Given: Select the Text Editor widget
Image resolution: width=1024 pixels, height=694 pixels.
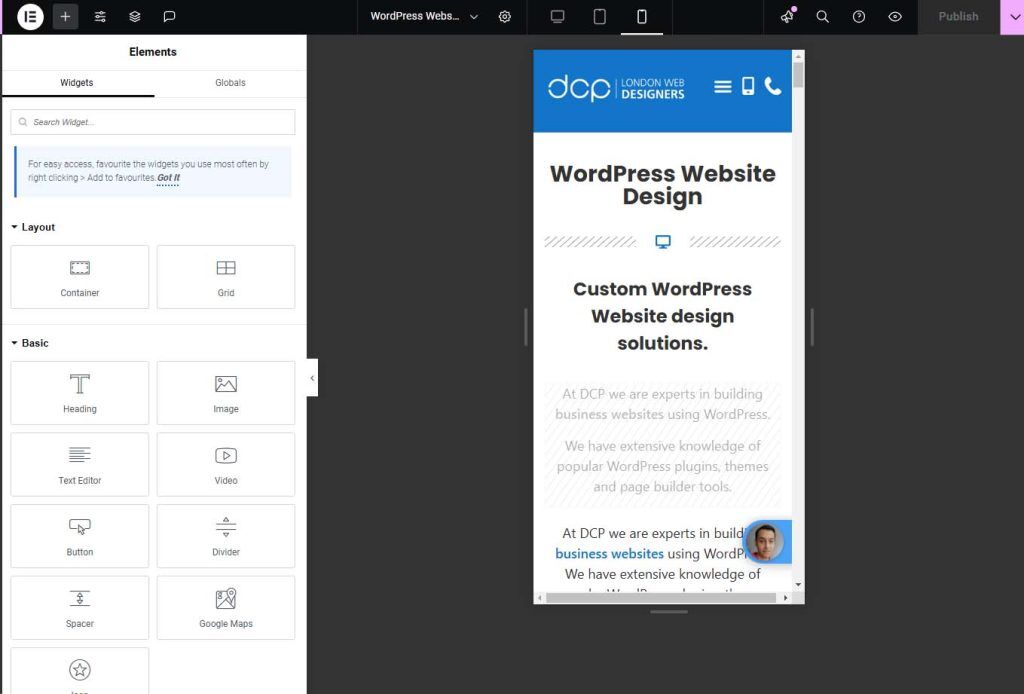Looking at the screenshot, I should [80, 464].
